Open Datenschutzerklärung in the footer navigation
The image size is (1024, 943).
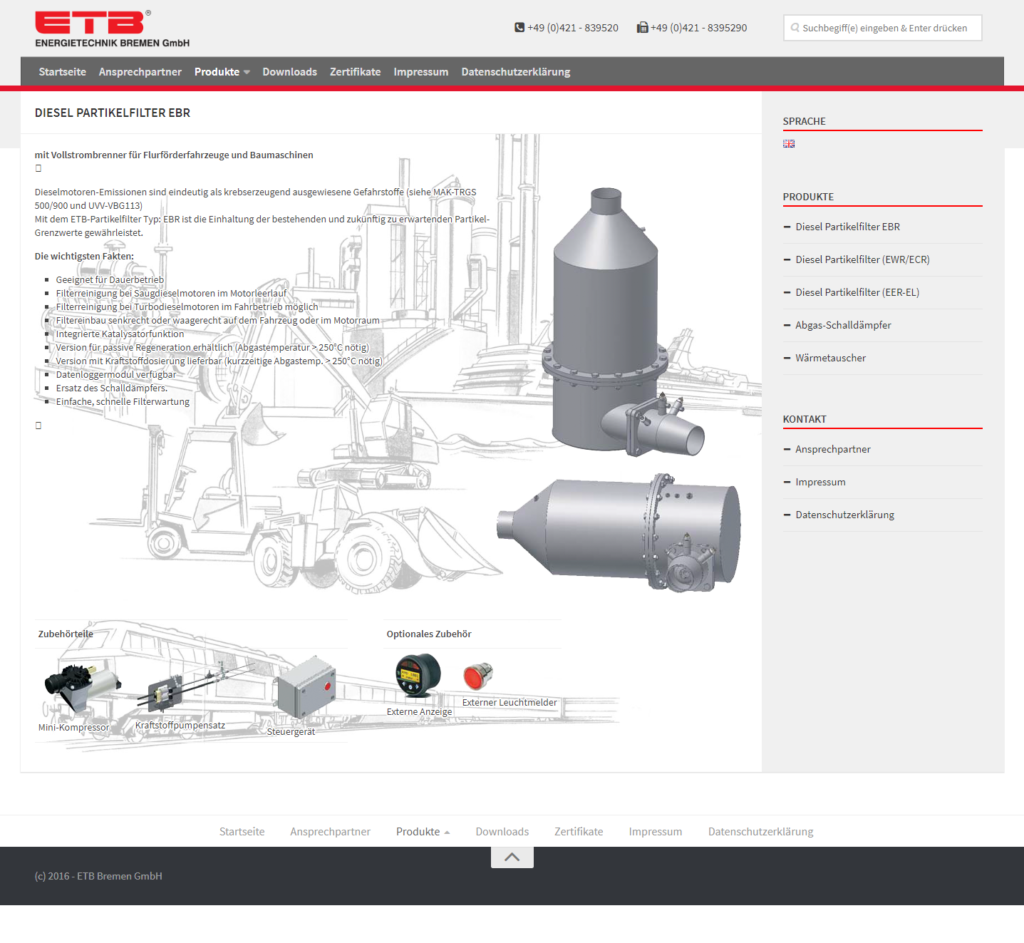pos(760,831)
